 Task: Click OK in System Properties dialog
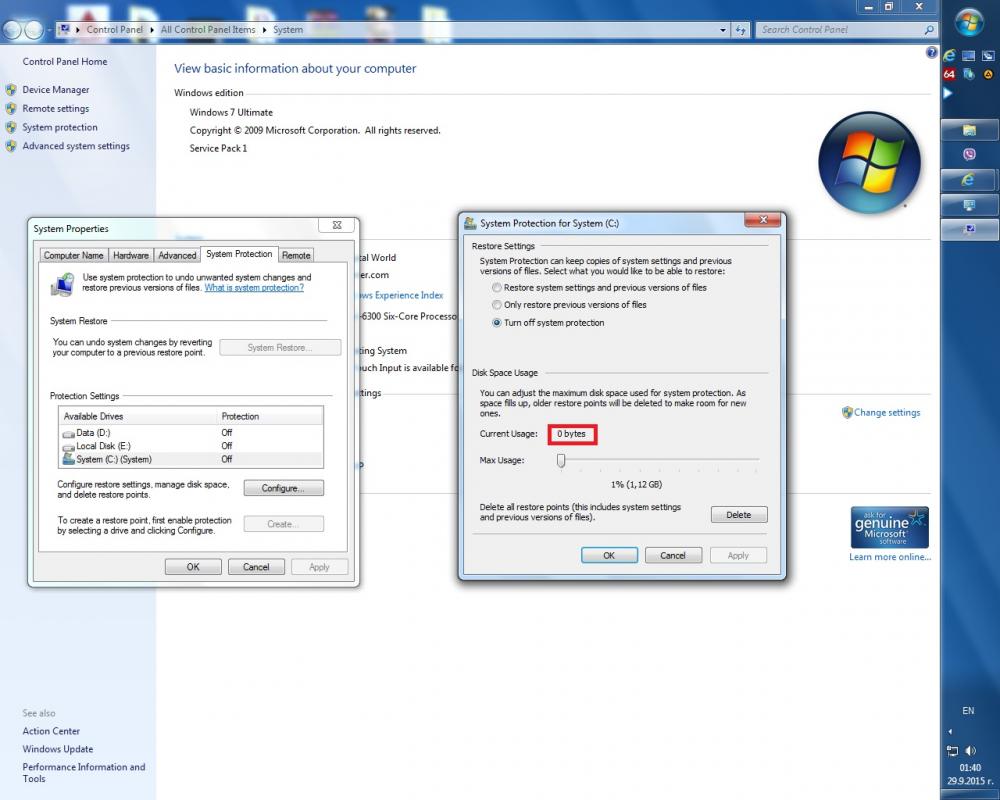point(193,567)
